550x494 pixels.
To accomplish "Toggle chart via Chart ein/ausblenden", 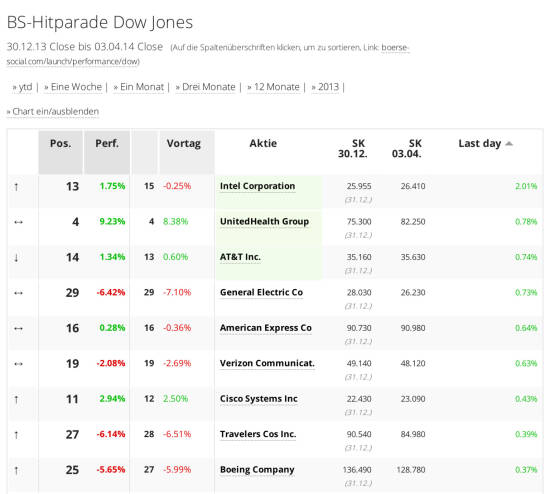I will click(x=53, y=111).
